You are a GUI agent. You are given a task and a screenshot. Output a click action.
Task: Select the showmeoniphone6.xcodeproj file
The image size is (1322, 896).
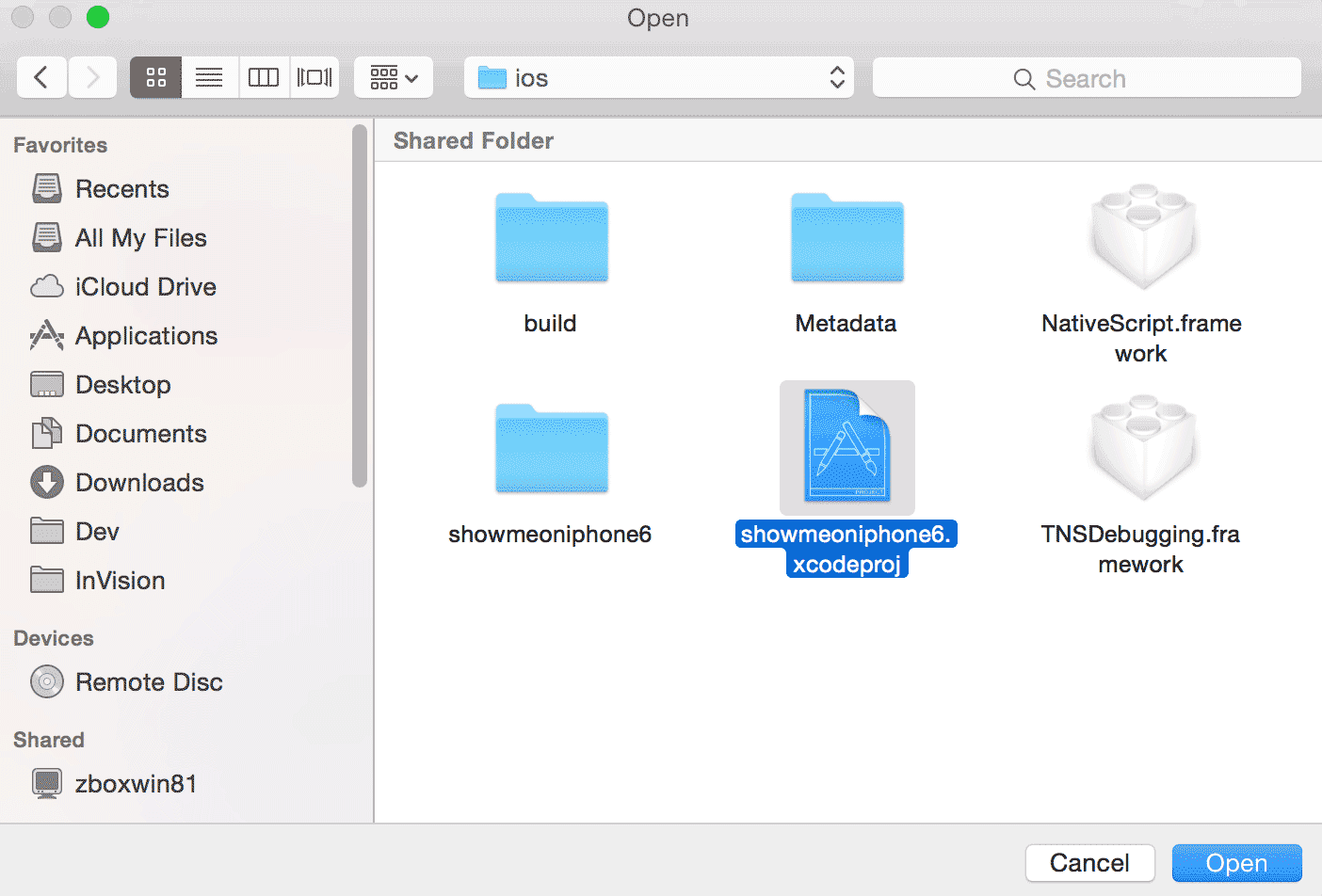point(846,448)
